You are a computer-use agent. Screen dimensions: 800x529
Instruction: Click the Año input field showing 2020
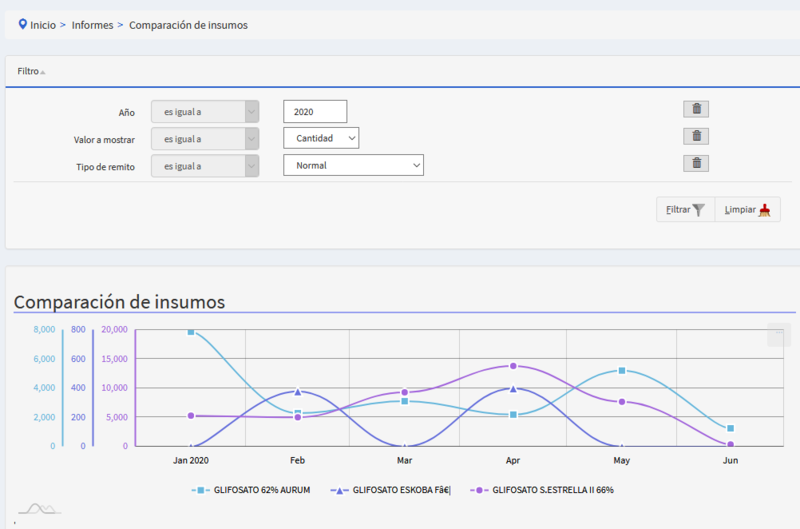pos(315,111)
